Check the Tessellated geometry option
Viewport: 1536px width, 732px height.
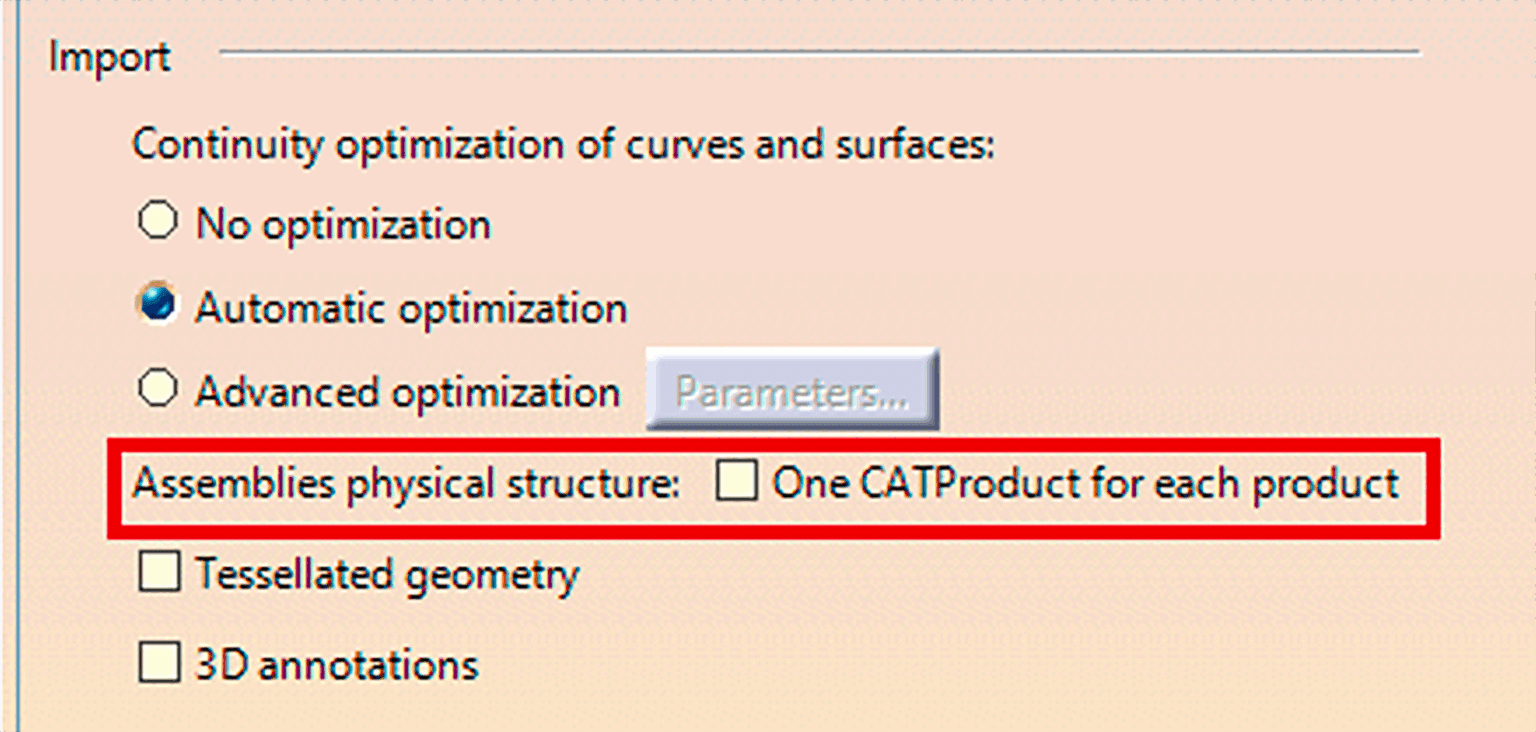tap(158, 573)
